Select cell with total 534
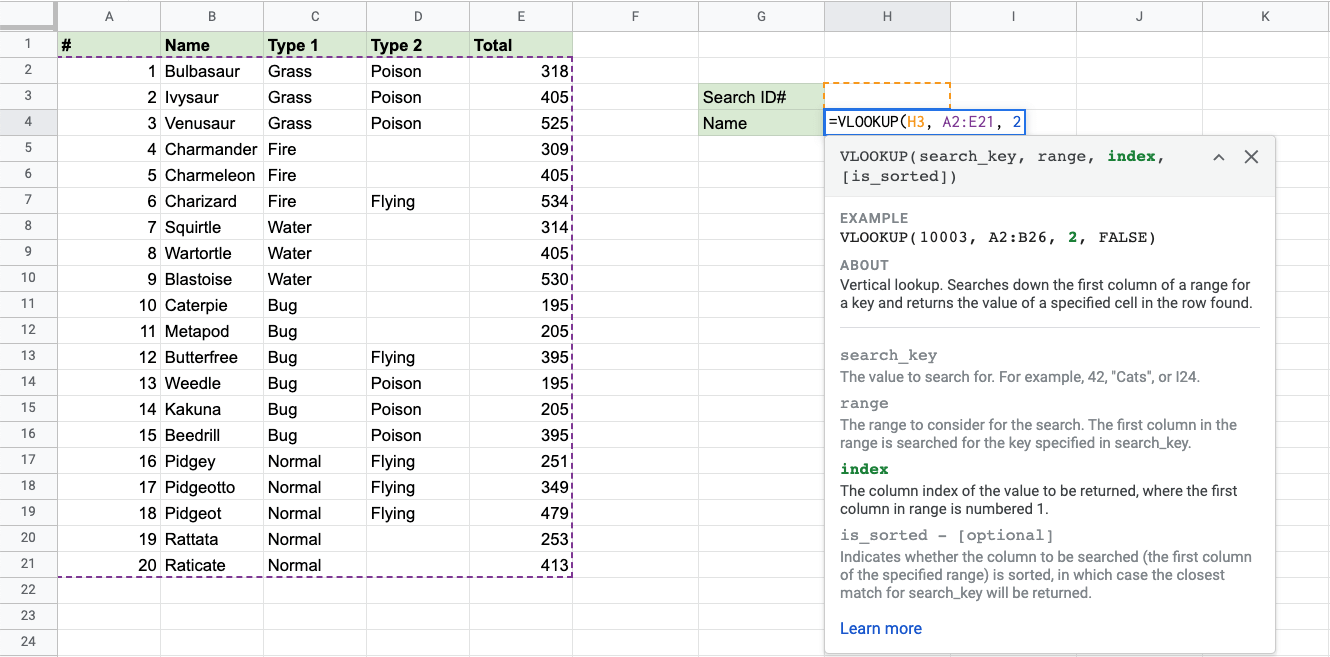Viewport: 1330px width, 657px height. click(x=520, y=201)
